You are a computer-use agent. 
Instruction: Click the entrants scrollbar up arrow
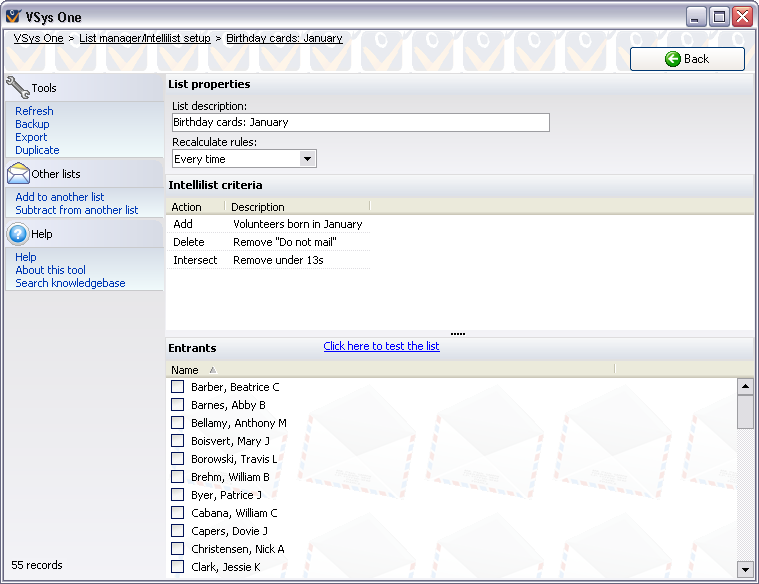[x=745, y=386]
